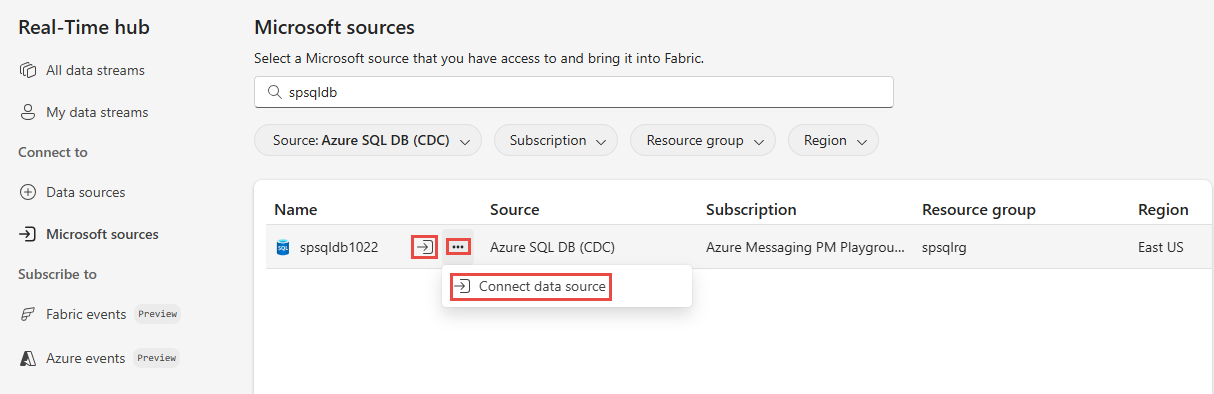Viewport: 1214px width, 394px height.
Task: Click the Name column header
Action: click(295, 209)
